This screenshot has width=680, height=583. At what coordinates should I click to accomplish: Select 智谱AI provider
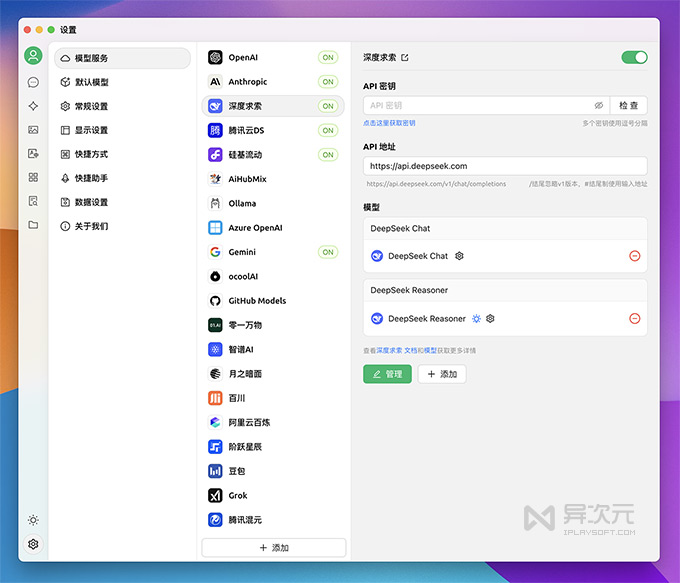click(273, 349)
